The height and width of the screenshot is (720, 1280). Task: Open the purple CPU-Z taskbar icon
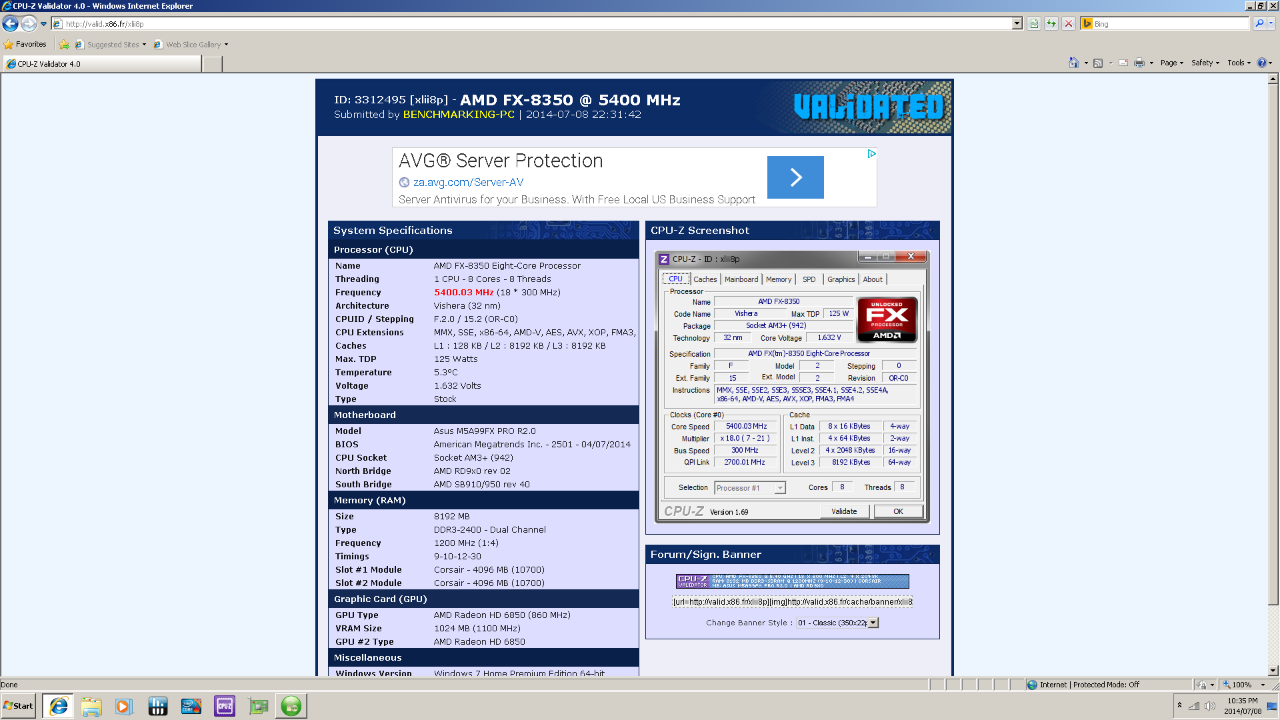(x=225, y=706)
